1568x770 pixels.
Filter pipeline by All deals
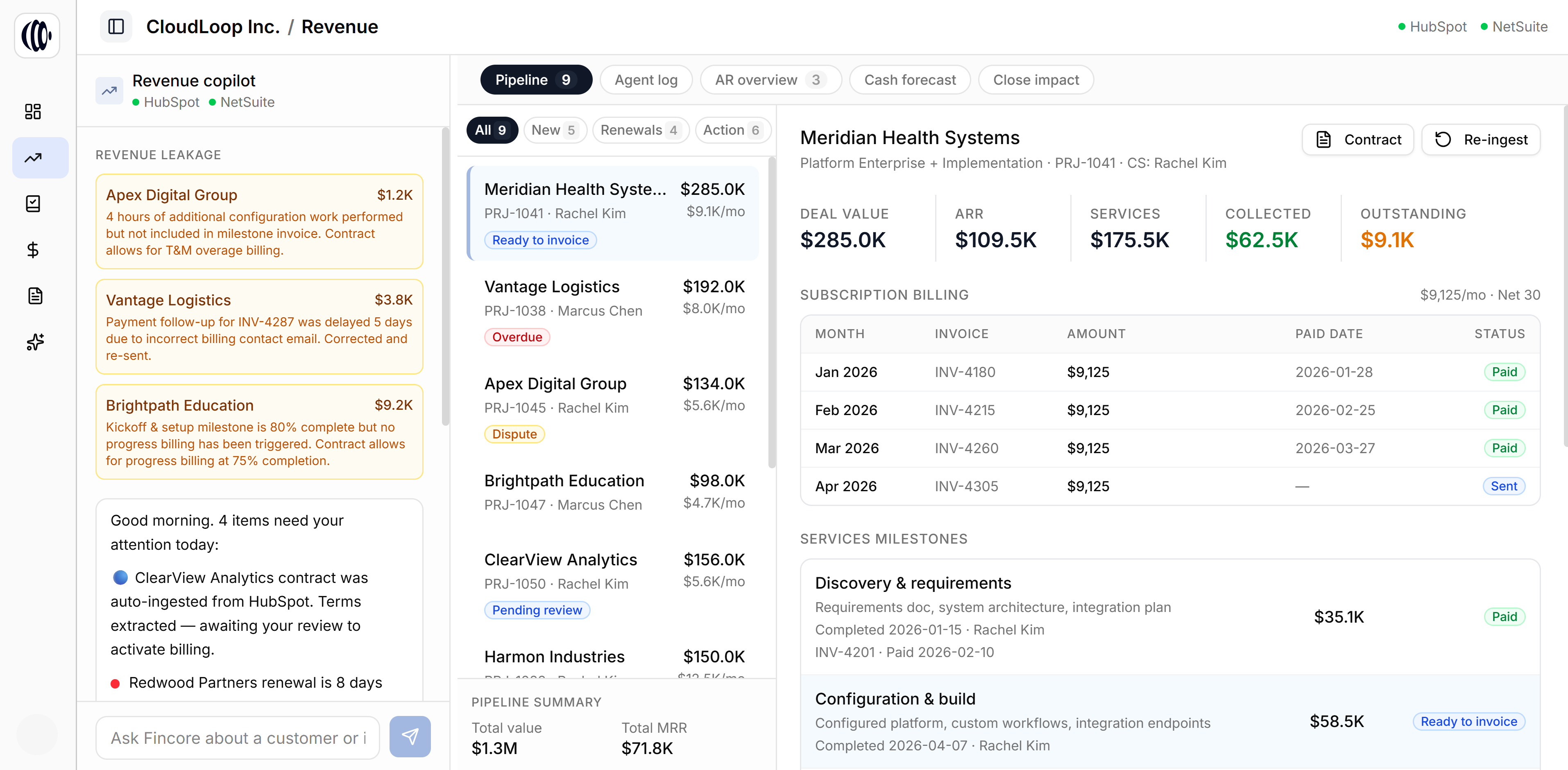tap(492, 130)
